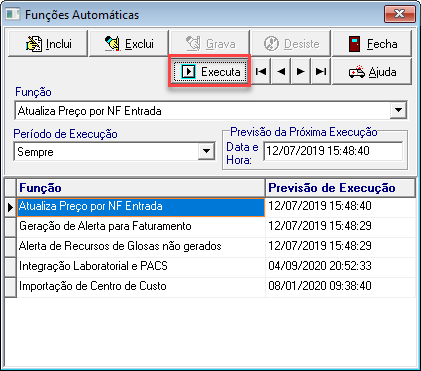Image resolution: width=421 pixels, height=371 pixels.
Task: Open the Função dropdown arrow
Action: [398, 110]
